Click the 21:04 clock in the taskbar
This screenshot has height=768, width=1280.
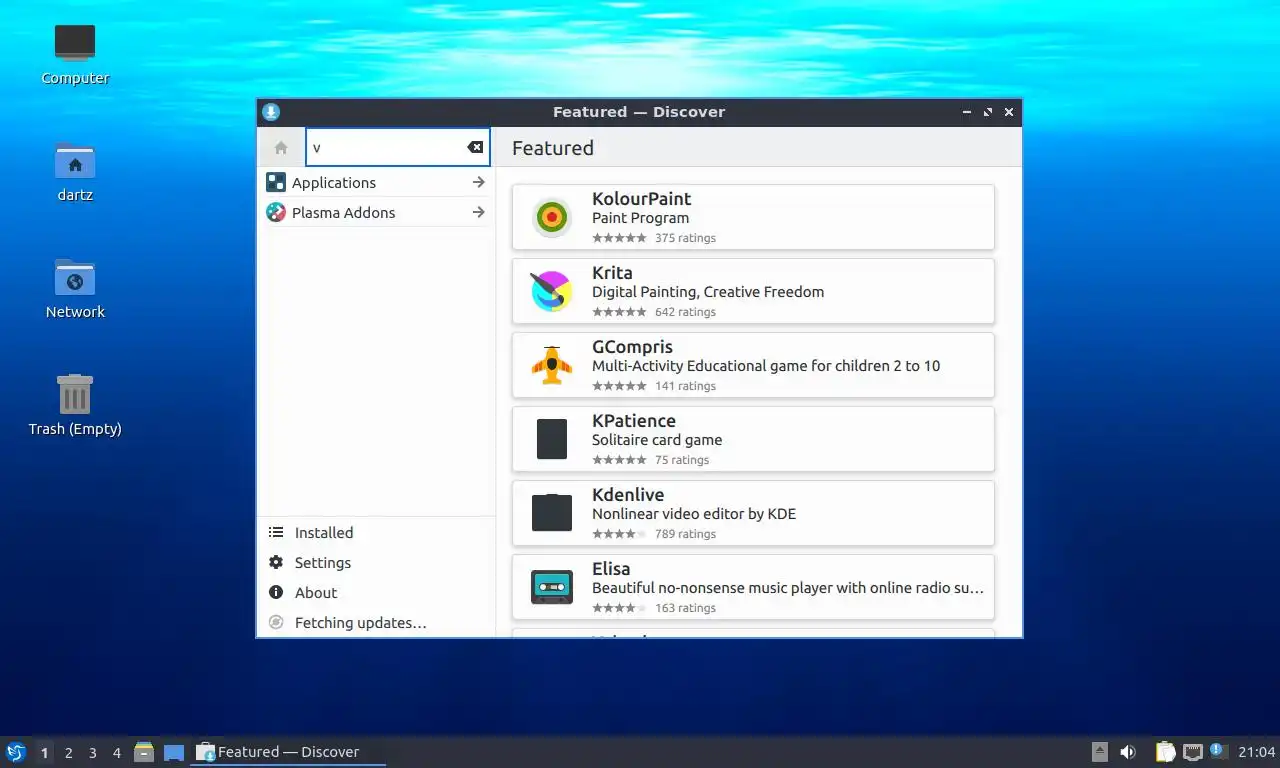click(1256, 752)
